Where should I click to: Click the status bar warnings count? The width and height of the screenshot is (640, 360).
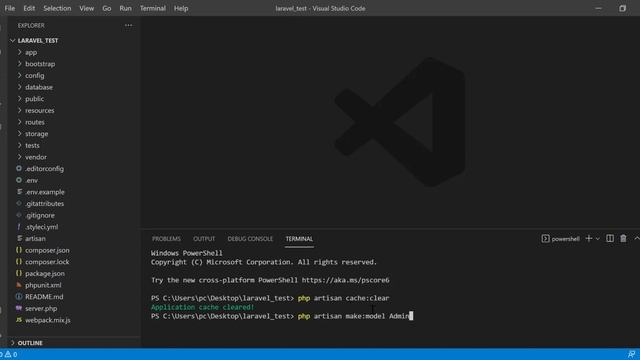click(11, 354)
